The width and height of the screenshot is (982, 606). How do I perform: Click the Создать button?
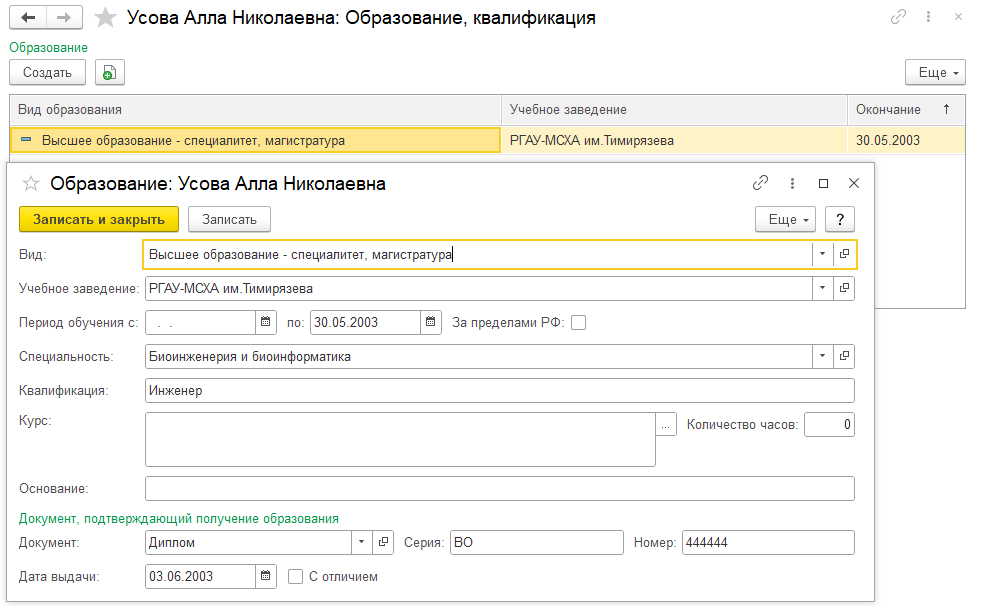point(47,73)
